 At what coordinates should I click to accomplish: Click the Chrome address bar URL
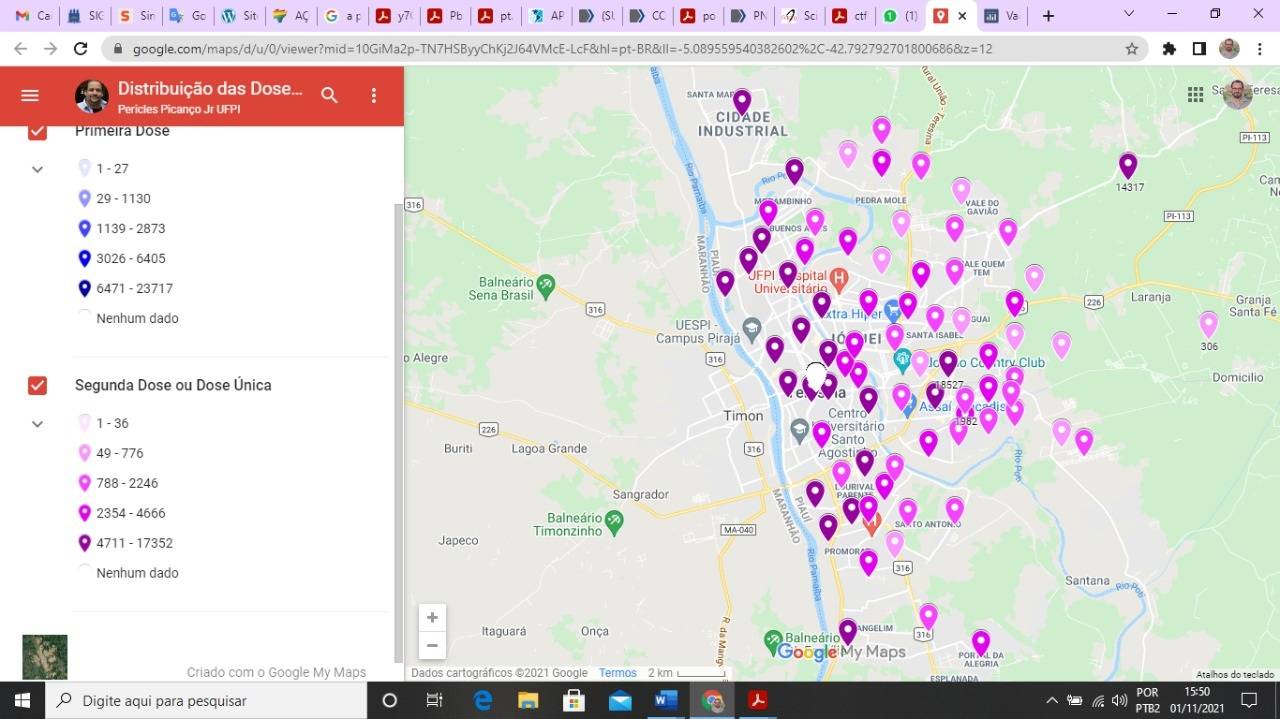pyautogui.click(x=562, y=48)
